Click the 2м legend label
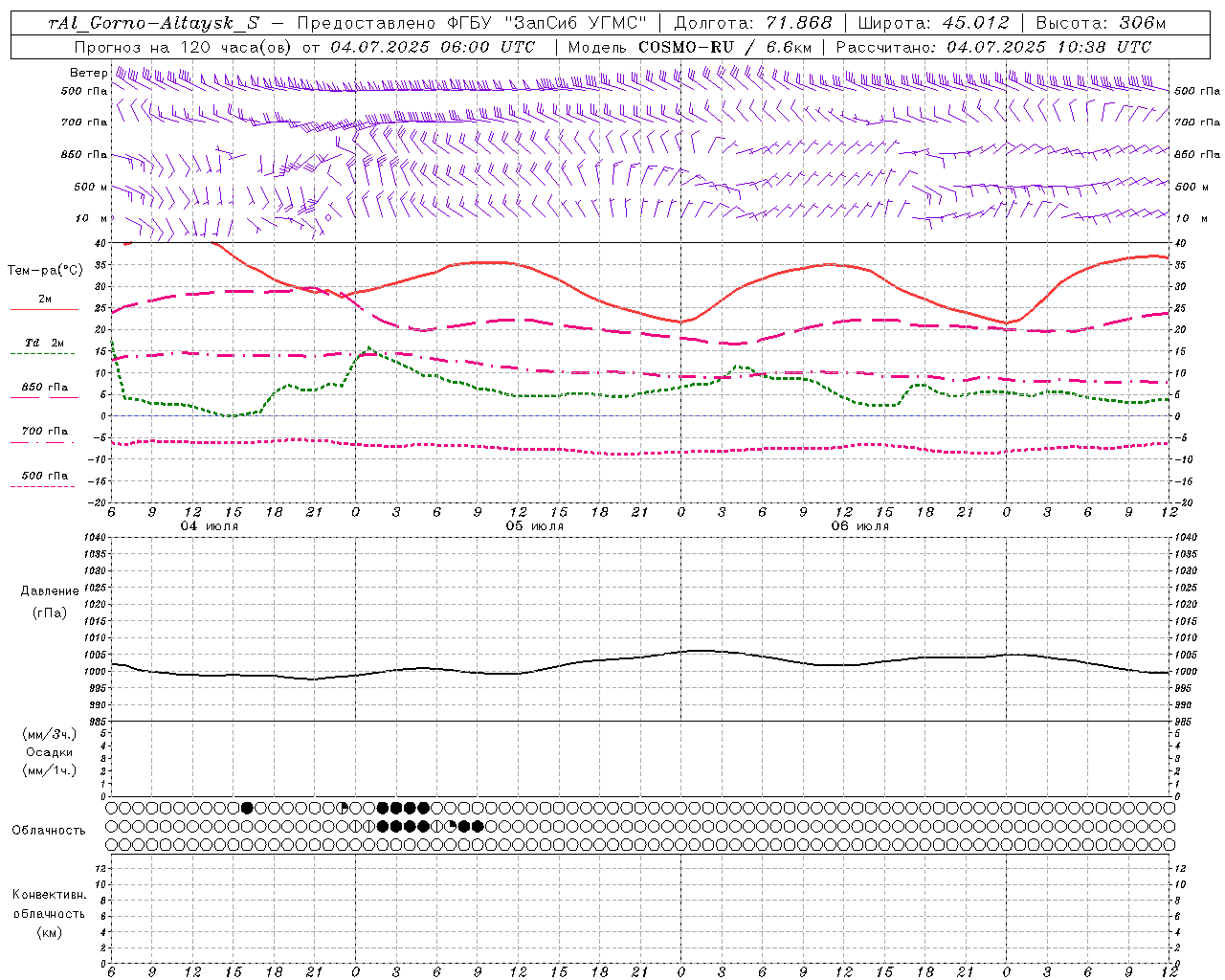This screenshot has width=1225, height=980. point(45,300)
